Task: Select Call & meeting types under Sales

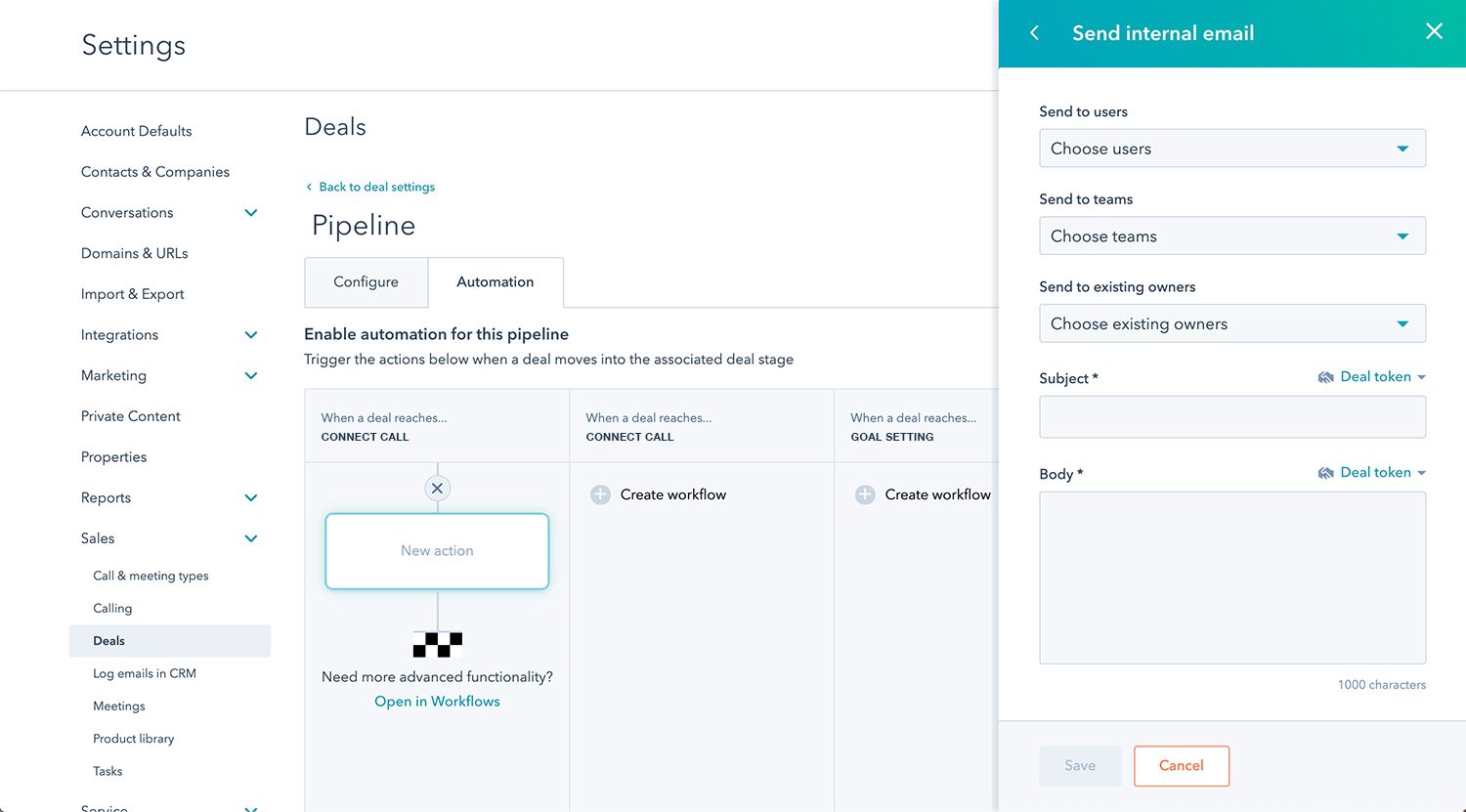Action: point(151,576)
